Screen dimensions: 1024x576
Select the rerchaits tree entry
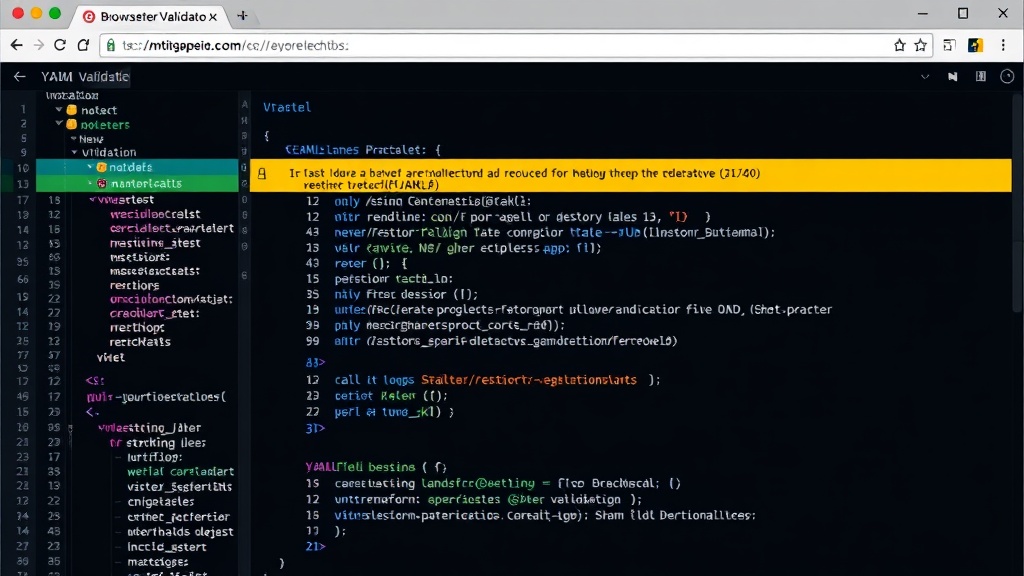tap(140, 342)
